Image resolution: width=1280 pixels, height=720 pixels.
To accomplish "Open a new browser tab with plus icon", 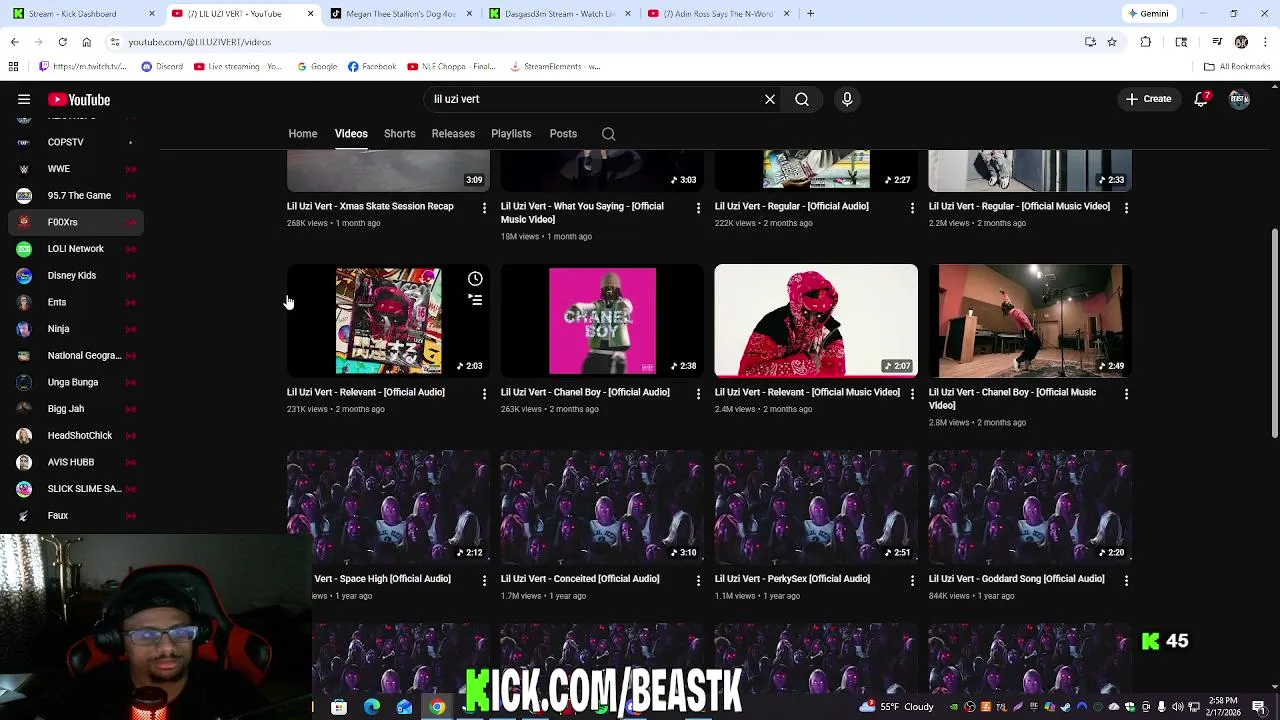I will tap(810, 14).
